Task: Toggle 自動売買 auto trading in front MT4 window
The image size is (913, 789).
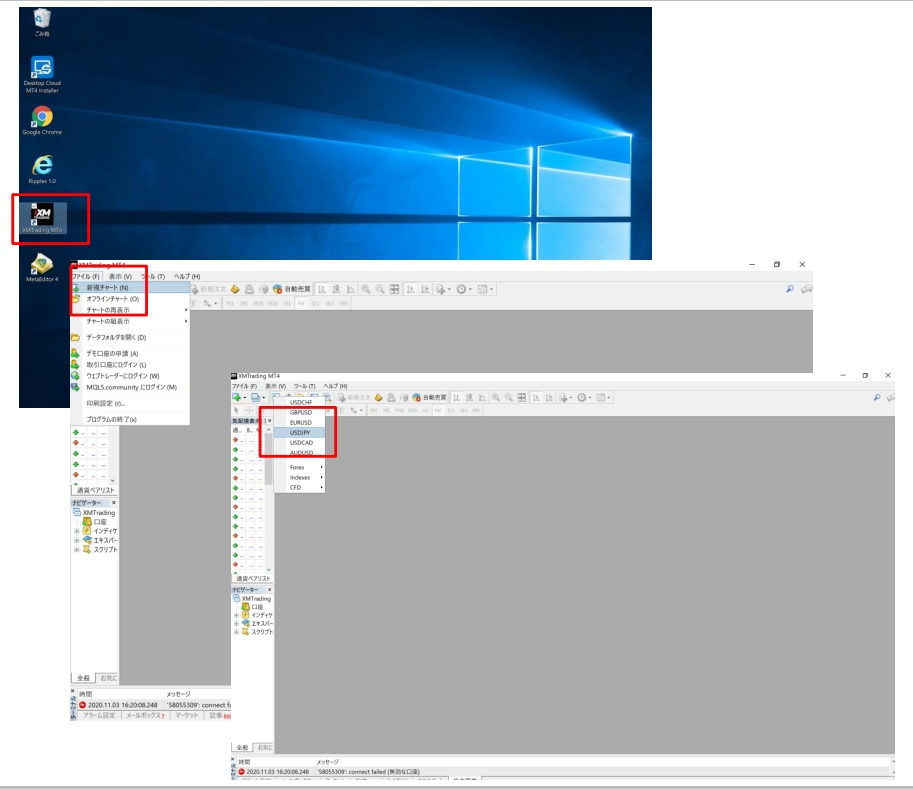Action: coord(429,398)
